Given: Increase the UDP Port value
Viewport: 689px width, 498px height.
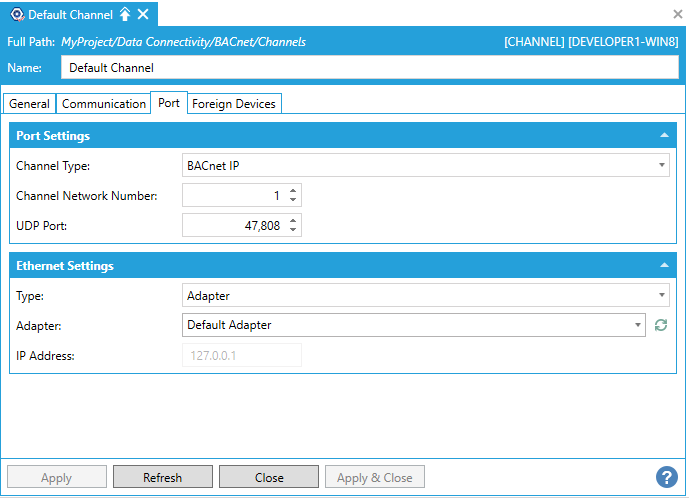Looking at the screenshot, I should coord(293,221).
